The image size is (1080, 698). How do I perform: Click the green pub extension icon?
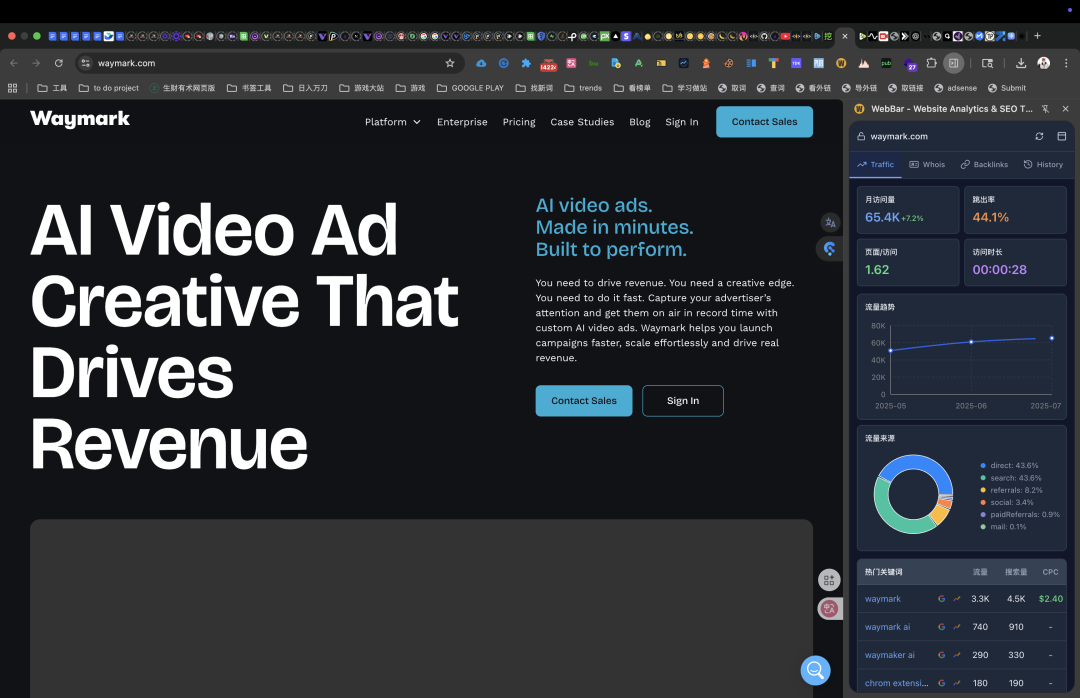tap(886, 63)
